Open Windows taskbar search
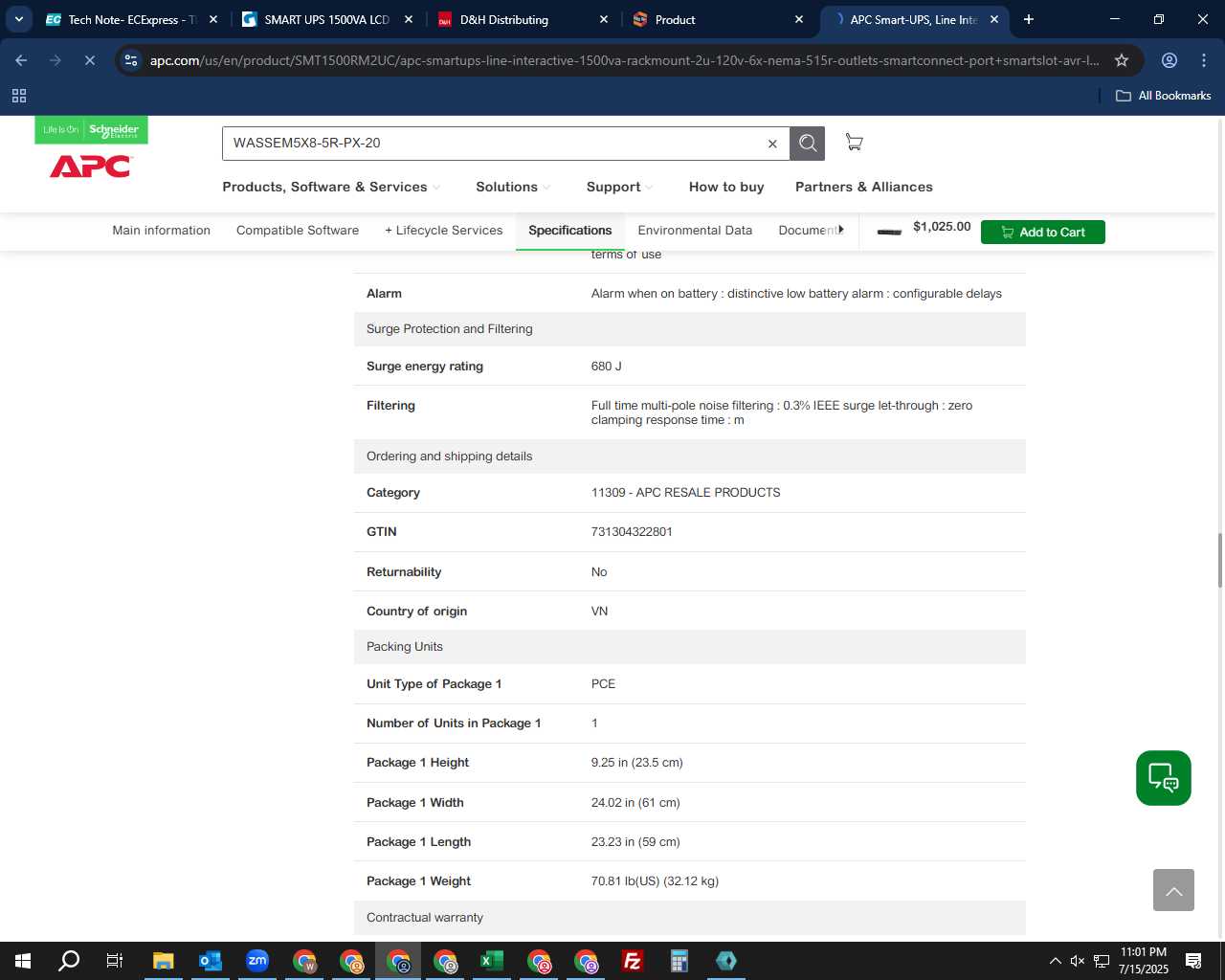The height and width of the screenshot is (980, 1225). (x=69, y=961)
